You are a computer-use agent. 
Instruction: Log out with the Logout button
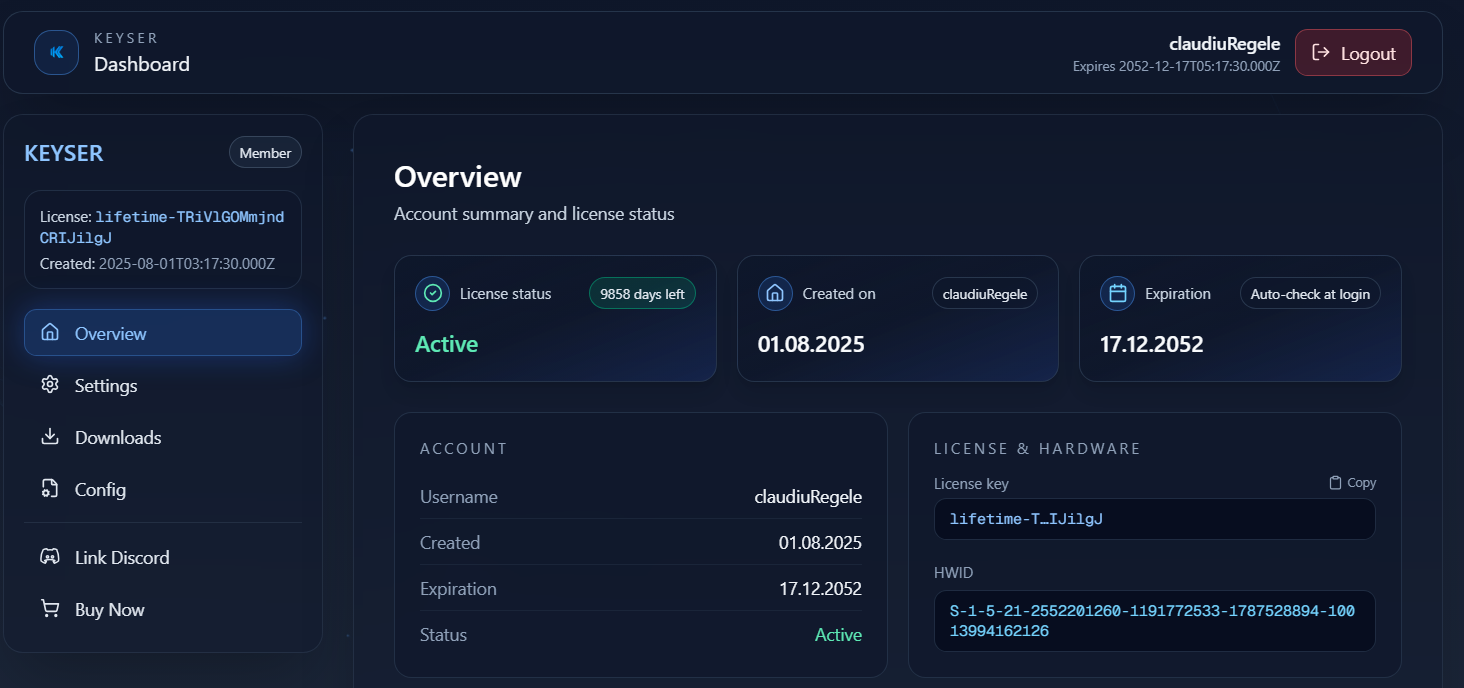(1353, 53)
